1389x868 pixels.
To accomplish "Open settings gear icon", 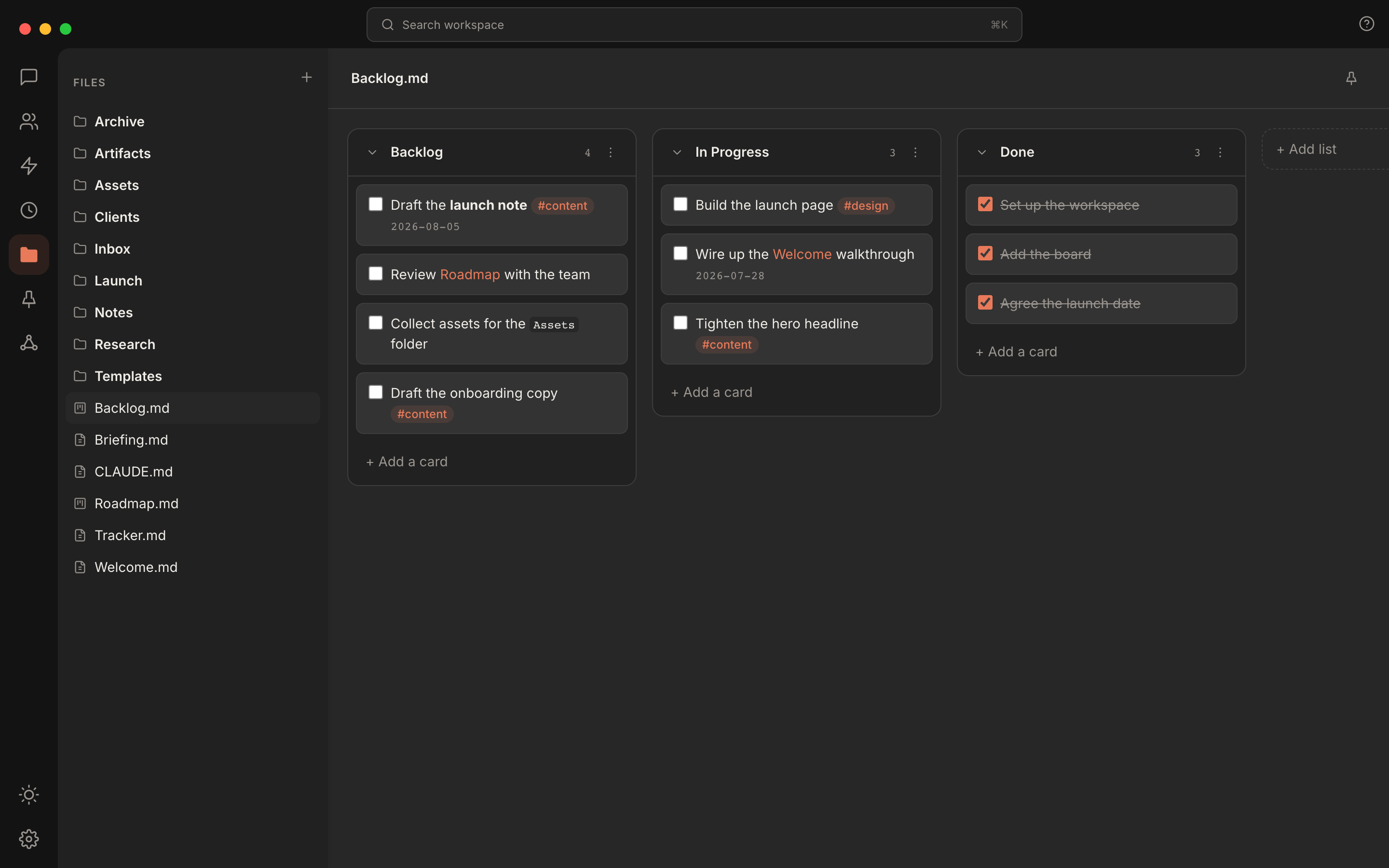I will pos(29,839).
